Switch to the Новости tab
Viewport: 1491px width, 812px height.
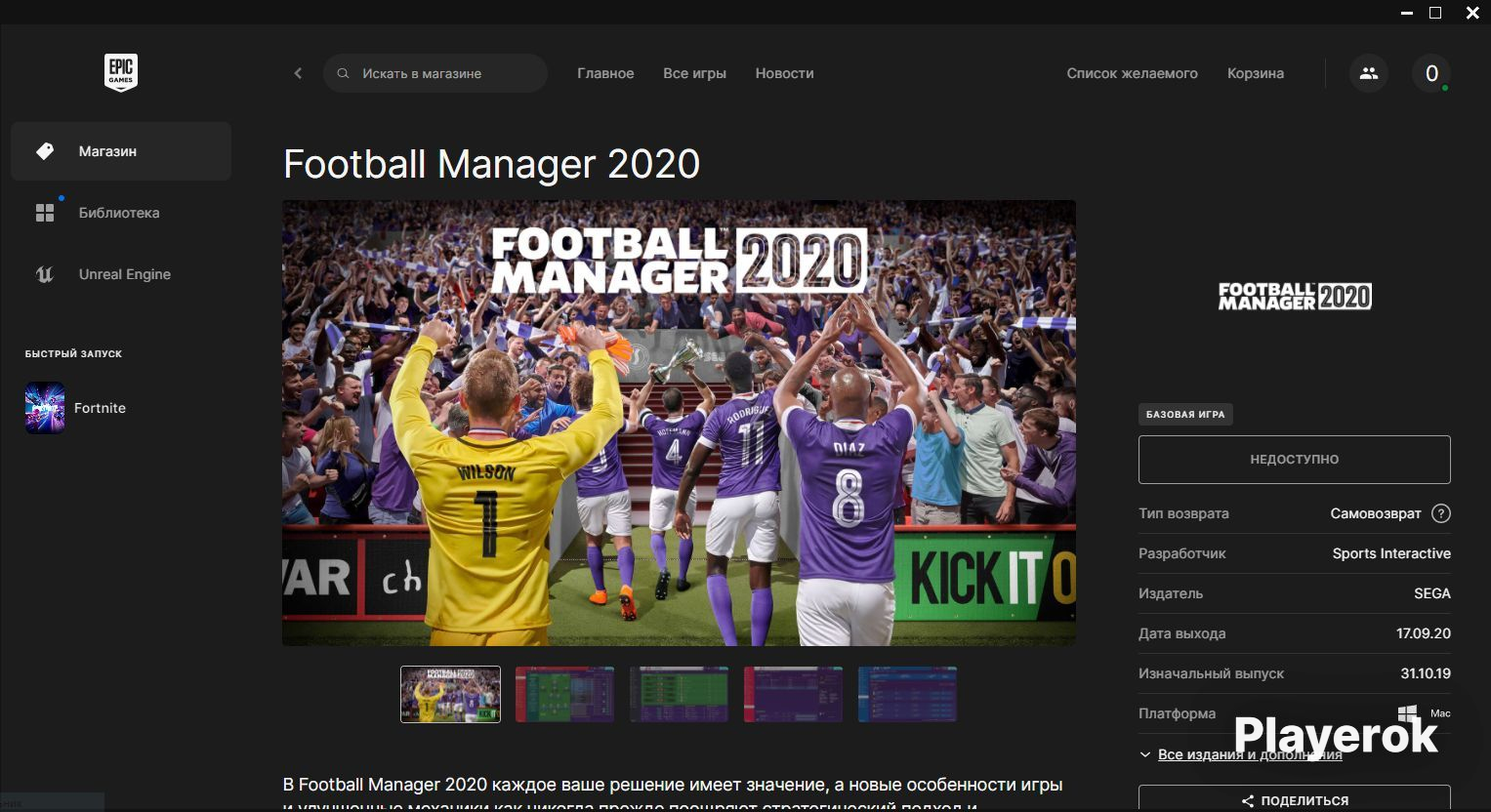click(784, 73)
